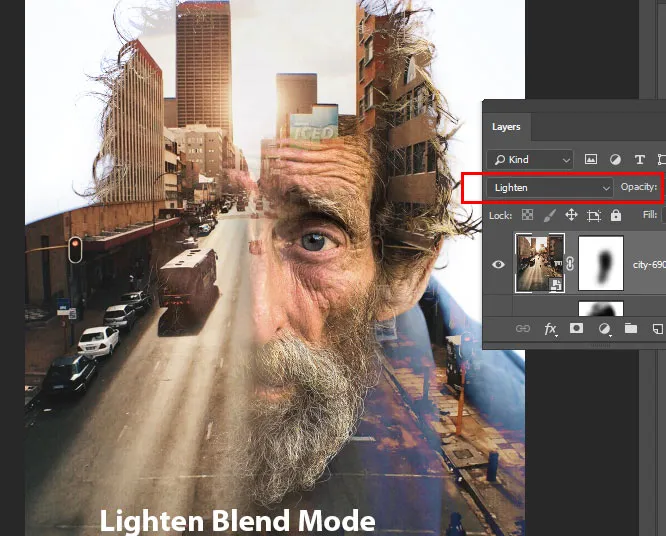666x536 pixels.
Task: Select the city-690 layer name
Action: (x=649, y=265)
